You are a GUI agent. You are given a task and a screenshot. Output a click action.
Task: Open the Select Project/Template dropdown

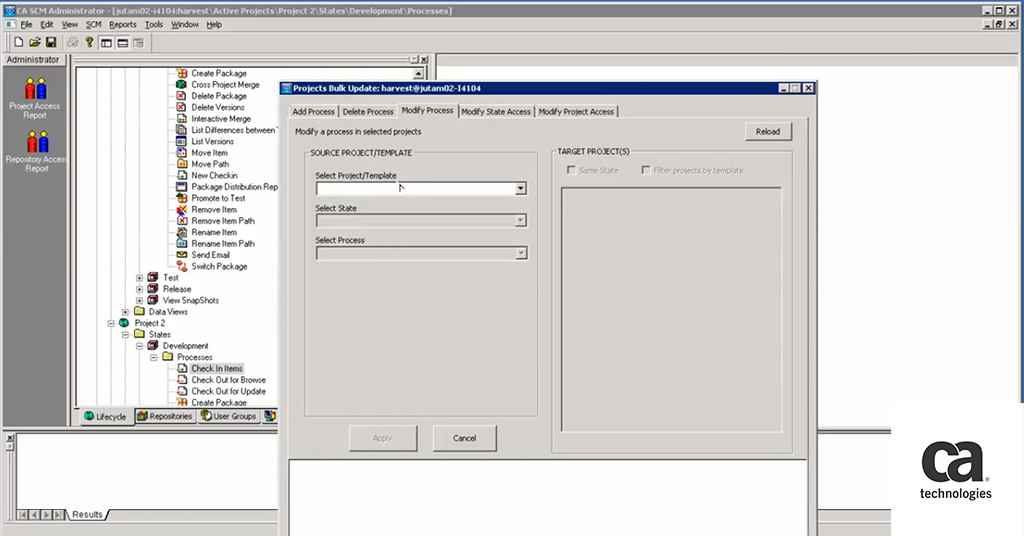(x=520, y=188)
